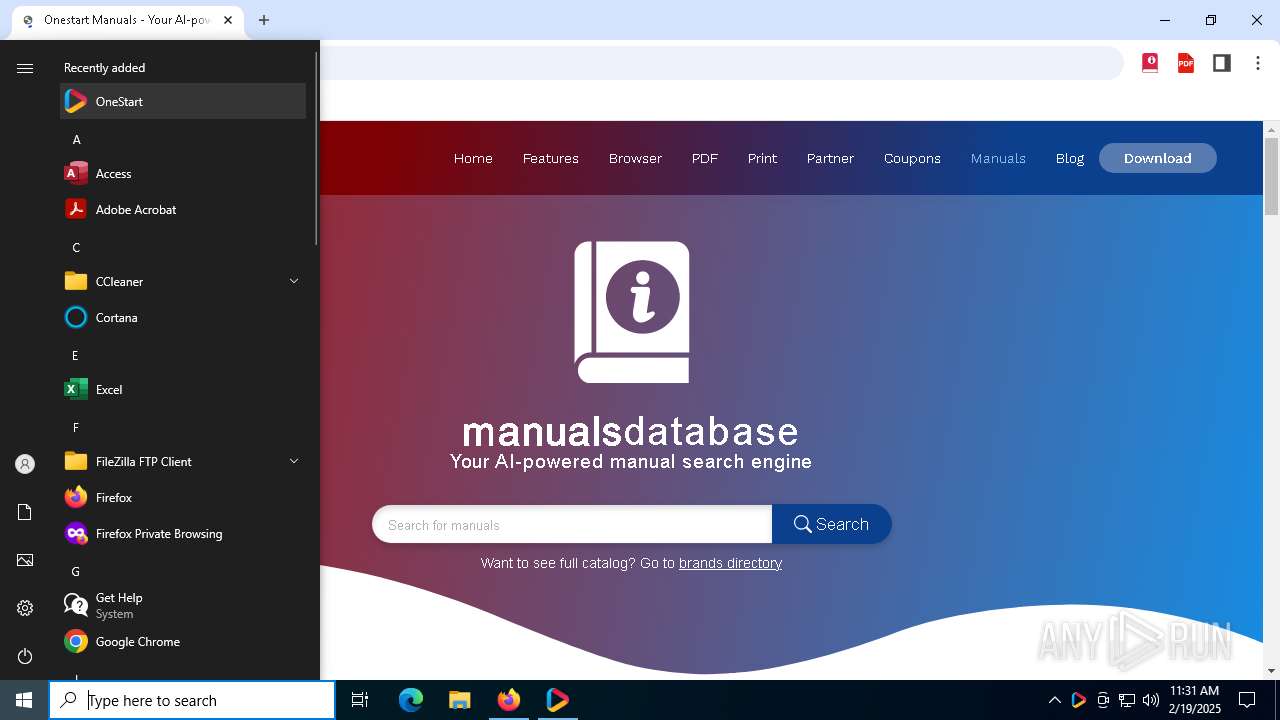Click the letter F group header

pyautogui.click(x=76, y=427)
